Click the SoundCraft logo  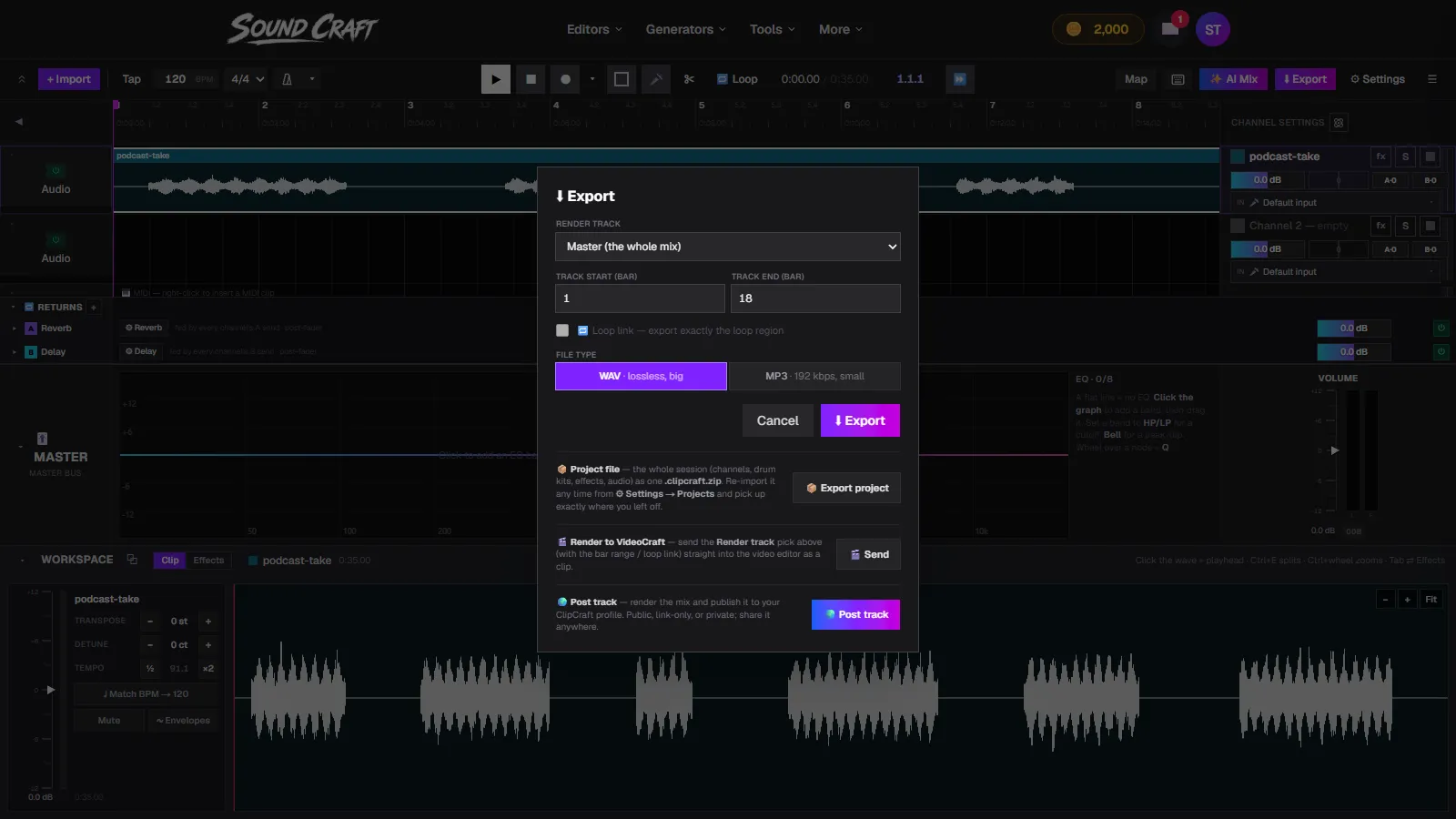[302, 29]
